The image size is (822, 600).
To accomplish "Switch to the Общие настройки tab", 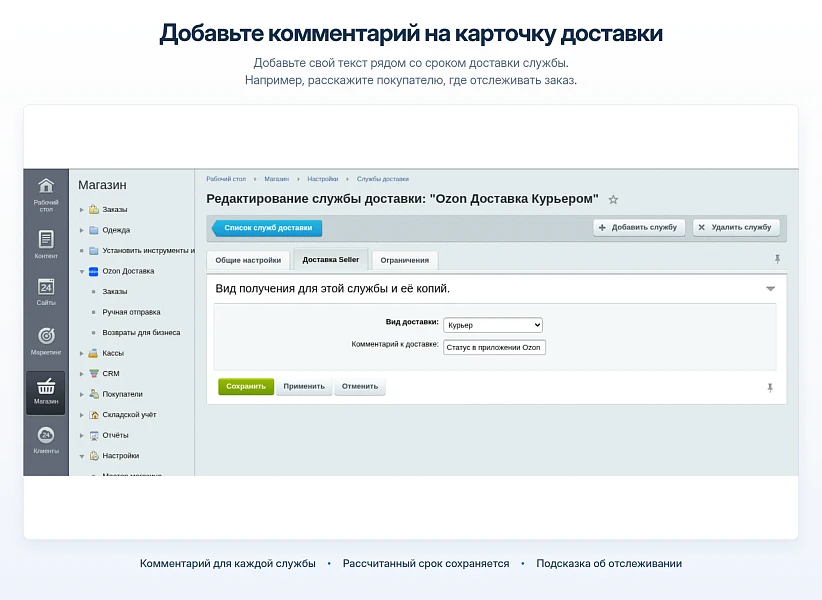I will (248, 260).
